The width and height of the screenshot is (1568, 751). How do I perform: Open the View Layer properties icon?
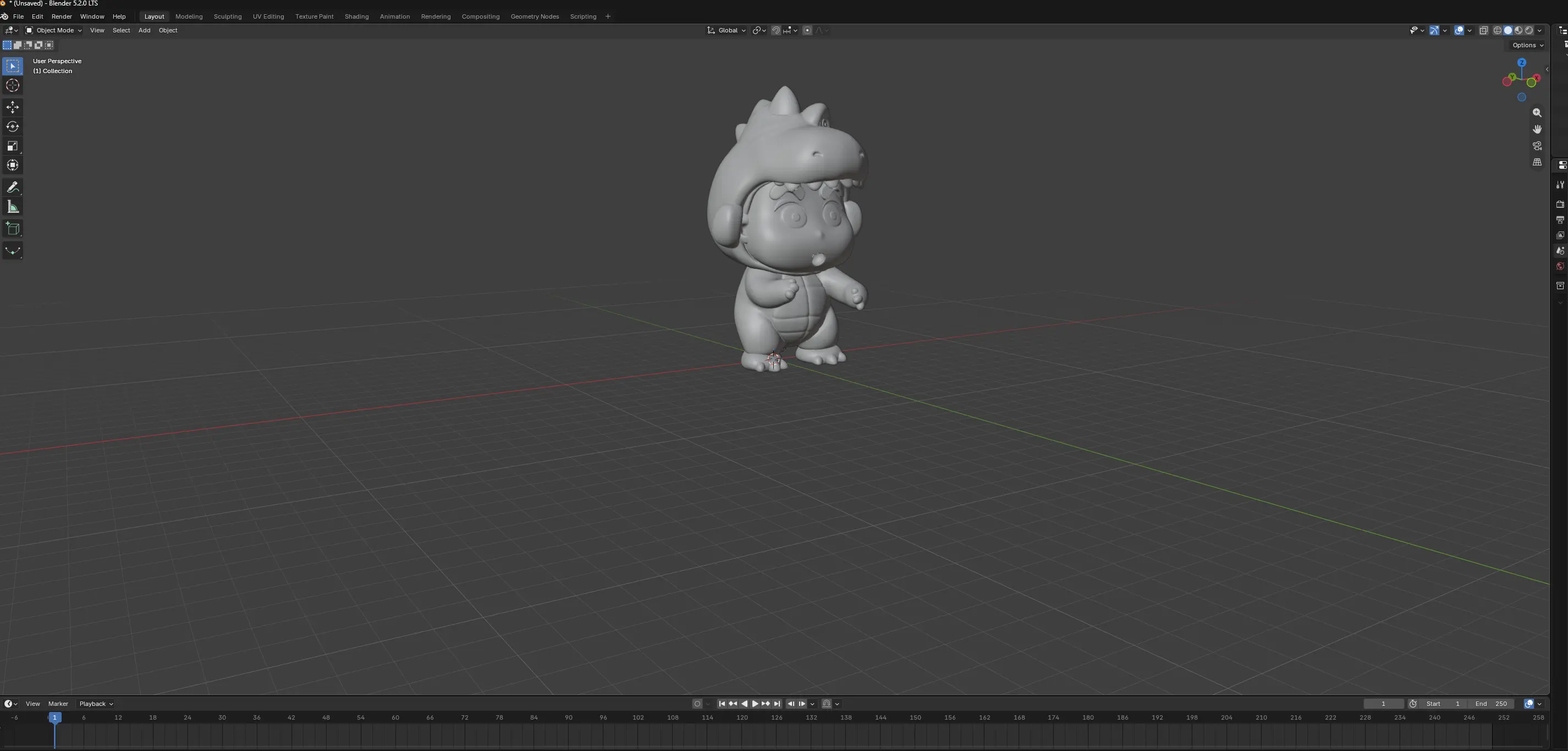coord(1560,235)
